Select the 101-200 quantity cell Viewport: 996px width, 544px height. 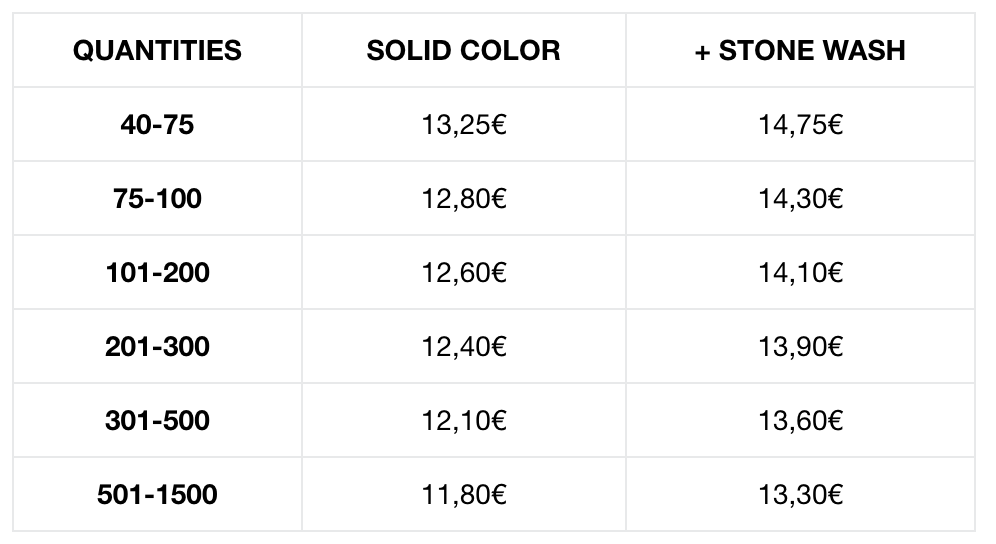158,272
